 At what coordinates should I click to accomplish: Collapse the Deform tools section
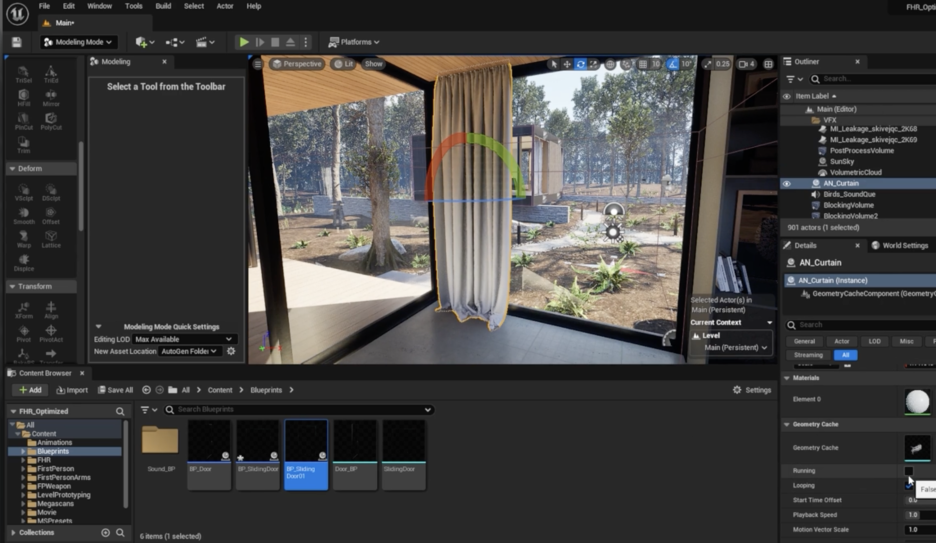(12, 169)
